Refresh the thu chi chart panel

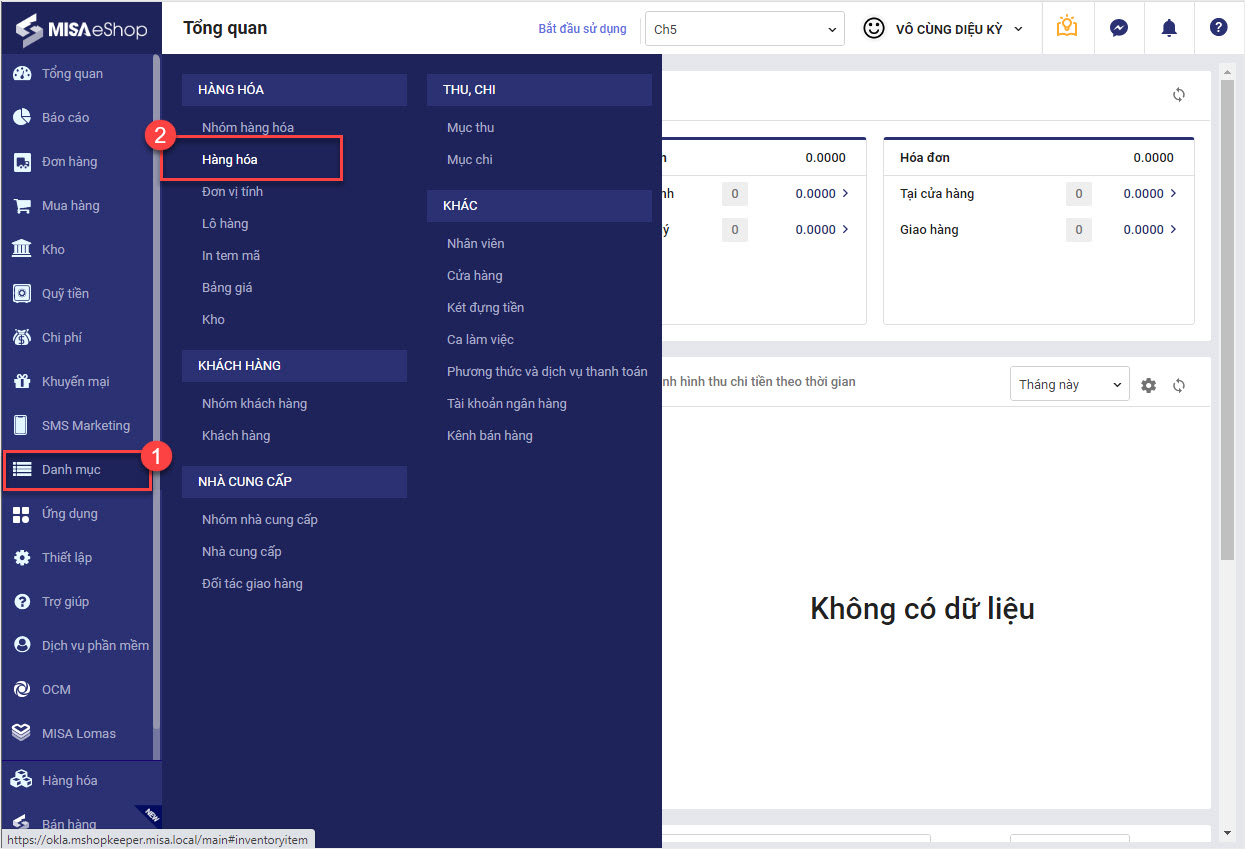[1179, 385]
